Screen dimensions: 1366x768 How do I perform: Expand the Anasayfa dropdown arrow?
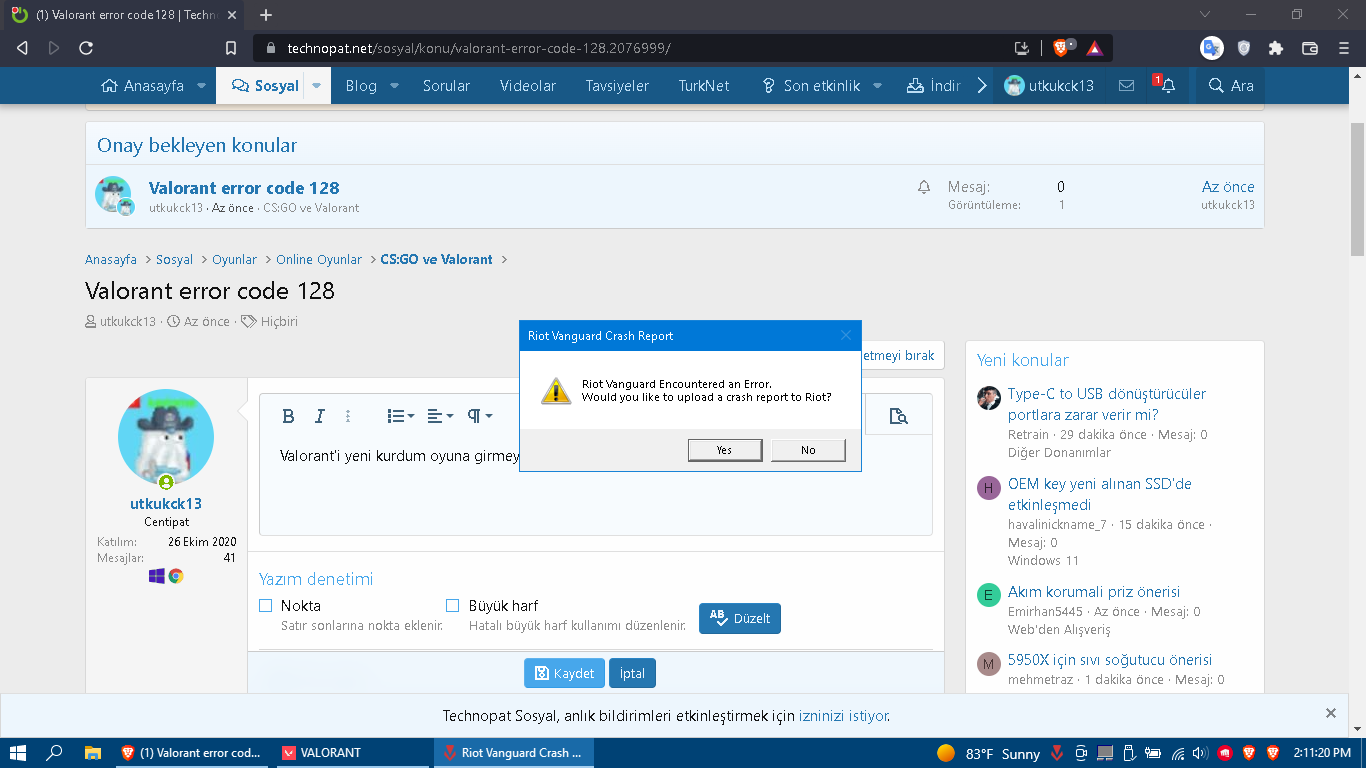(x=201, y=86)
